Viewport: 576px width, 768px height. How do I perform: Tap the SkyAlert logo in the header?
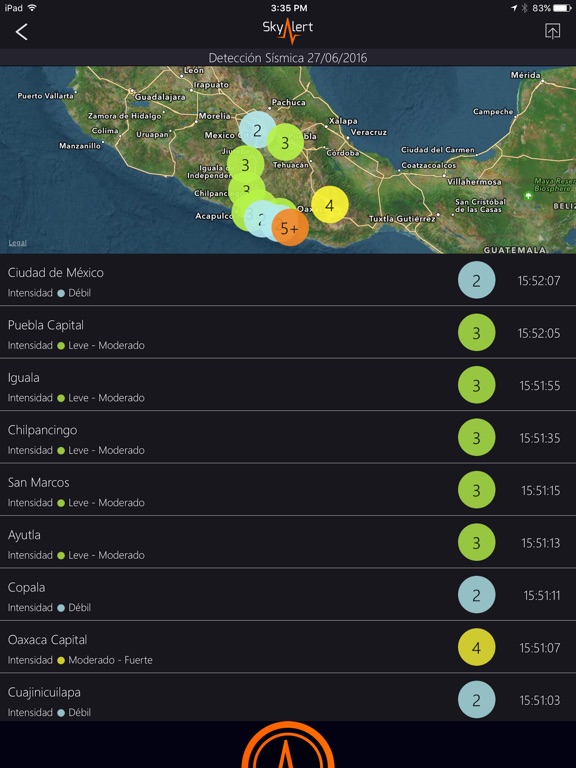pyautogui.click(x=288, y=31)
